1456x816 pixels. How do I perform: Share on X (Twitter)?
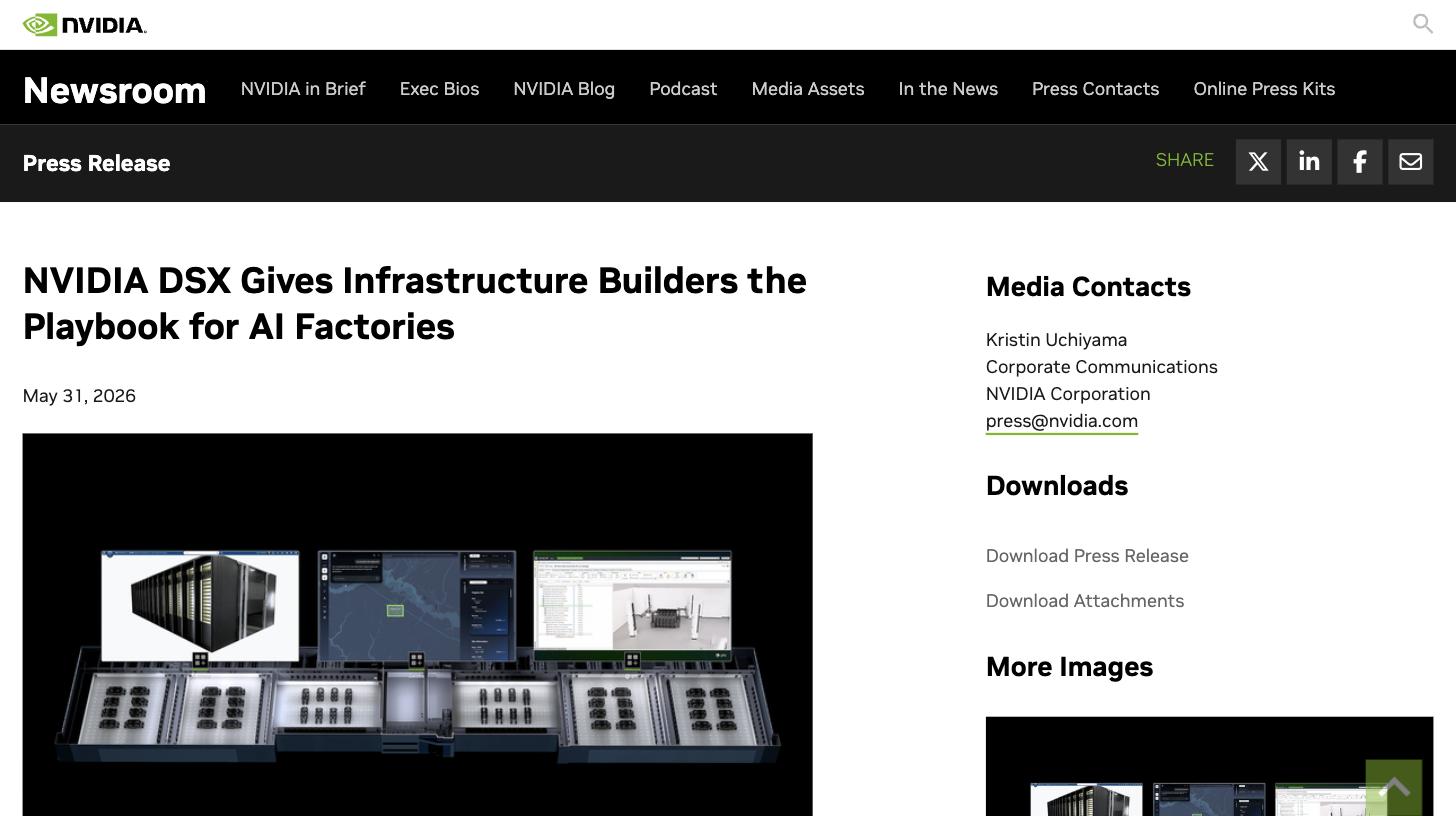click(1258, 162)
